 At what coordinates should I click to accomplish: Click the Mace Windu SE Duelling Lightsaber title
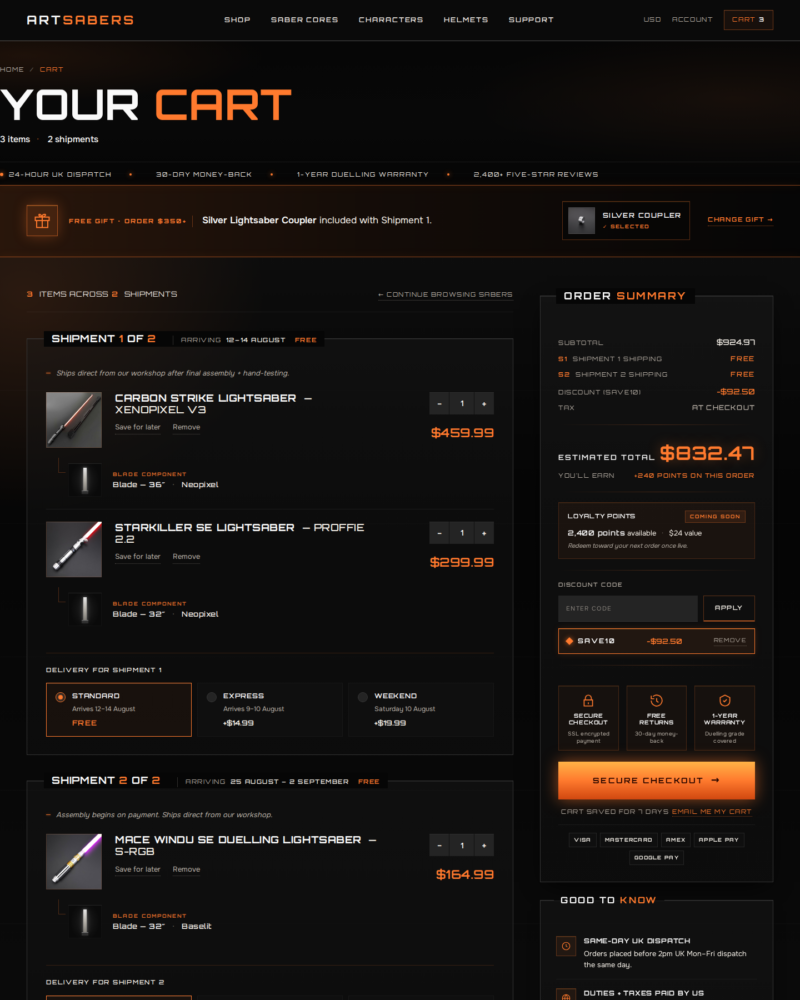(245, 846)
